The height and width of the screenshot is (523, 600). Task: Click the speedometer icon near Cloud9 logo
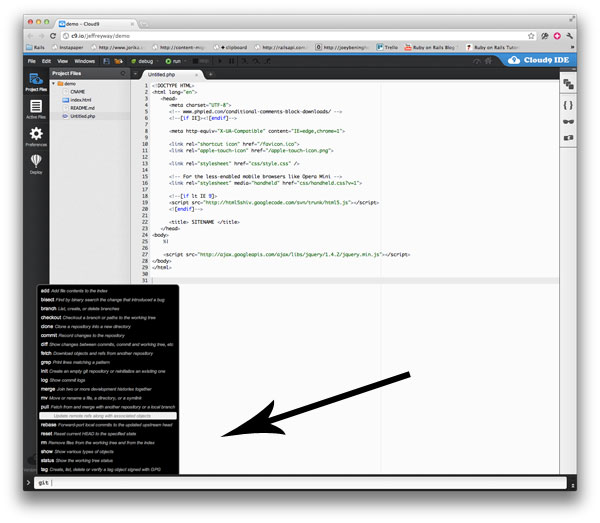(476, 61)
